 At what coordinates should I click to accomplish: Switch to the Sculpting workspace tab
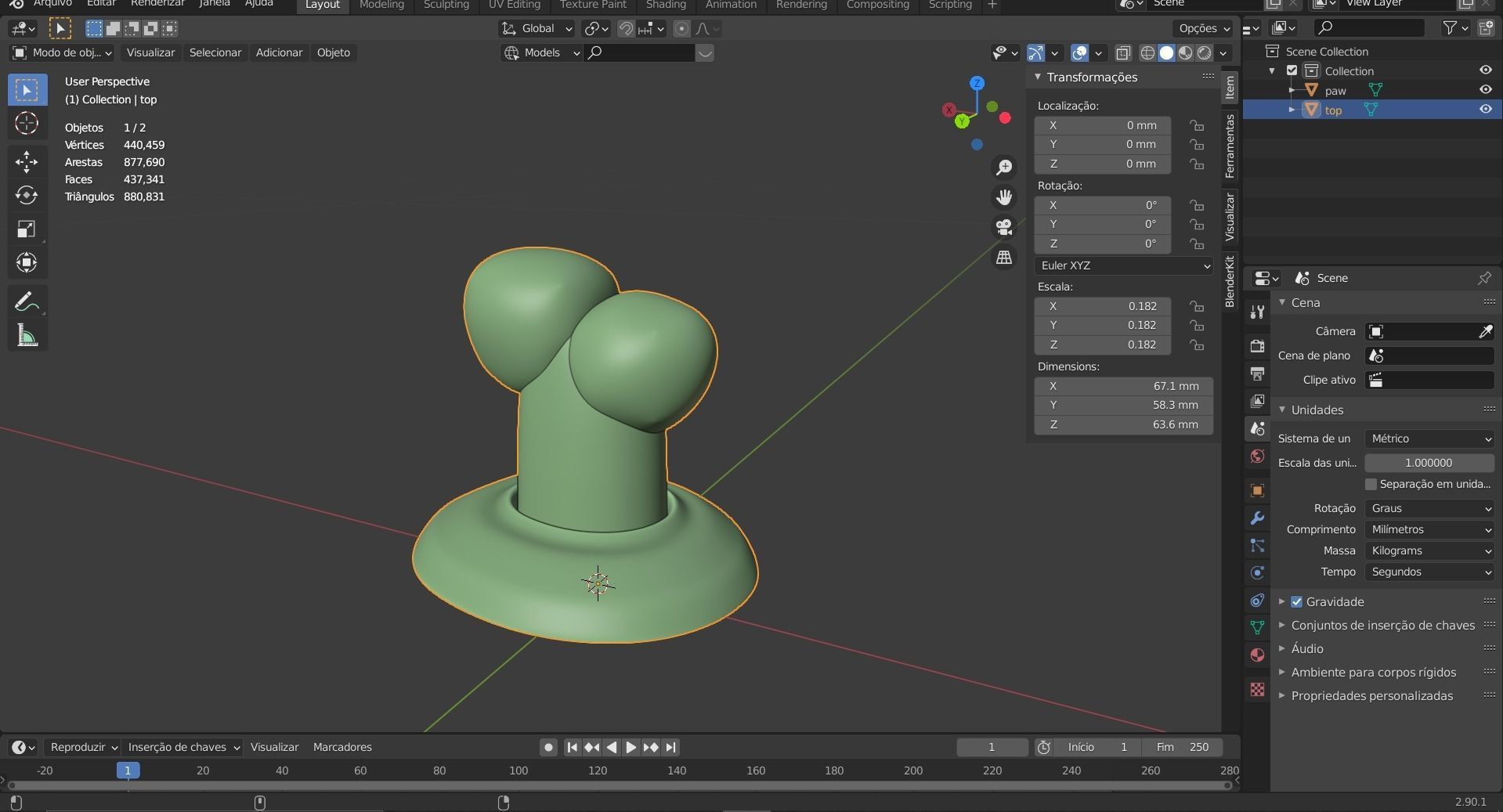446,5
